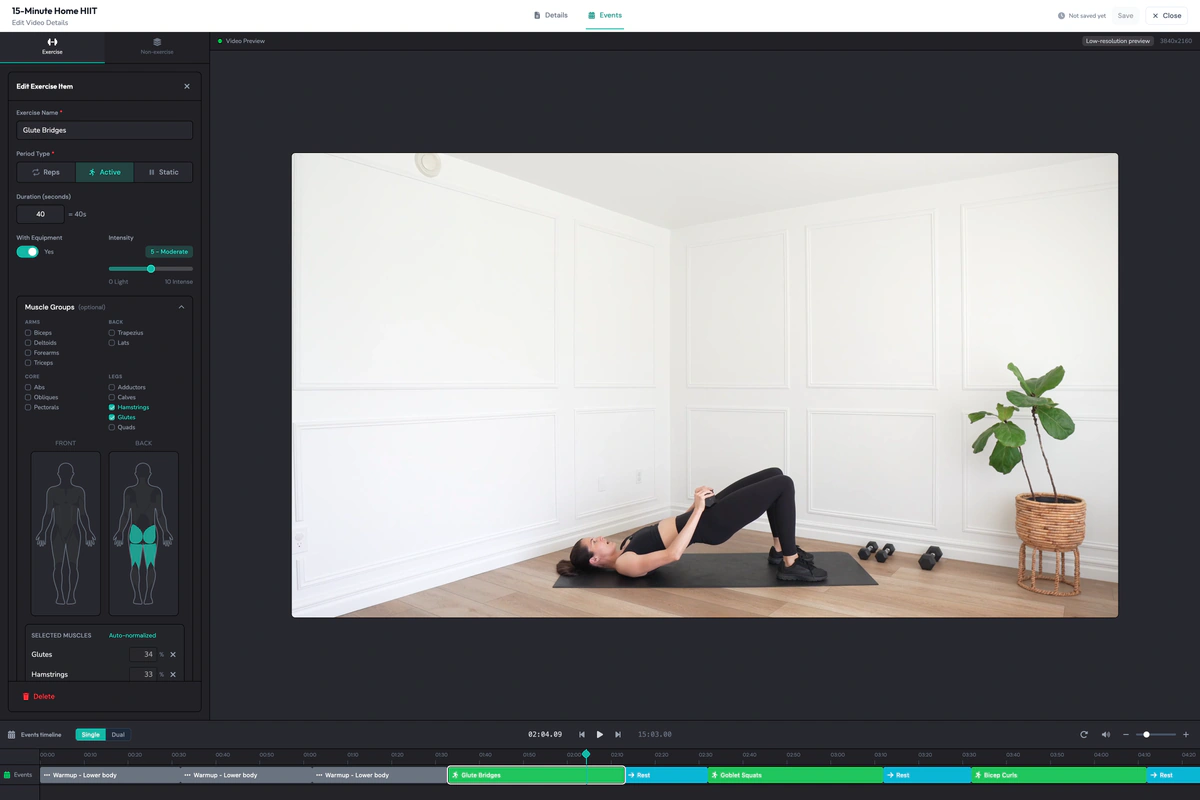1200x800 pixels.
Task: Toggle the With Equipment switch
Action: point(28,252)
